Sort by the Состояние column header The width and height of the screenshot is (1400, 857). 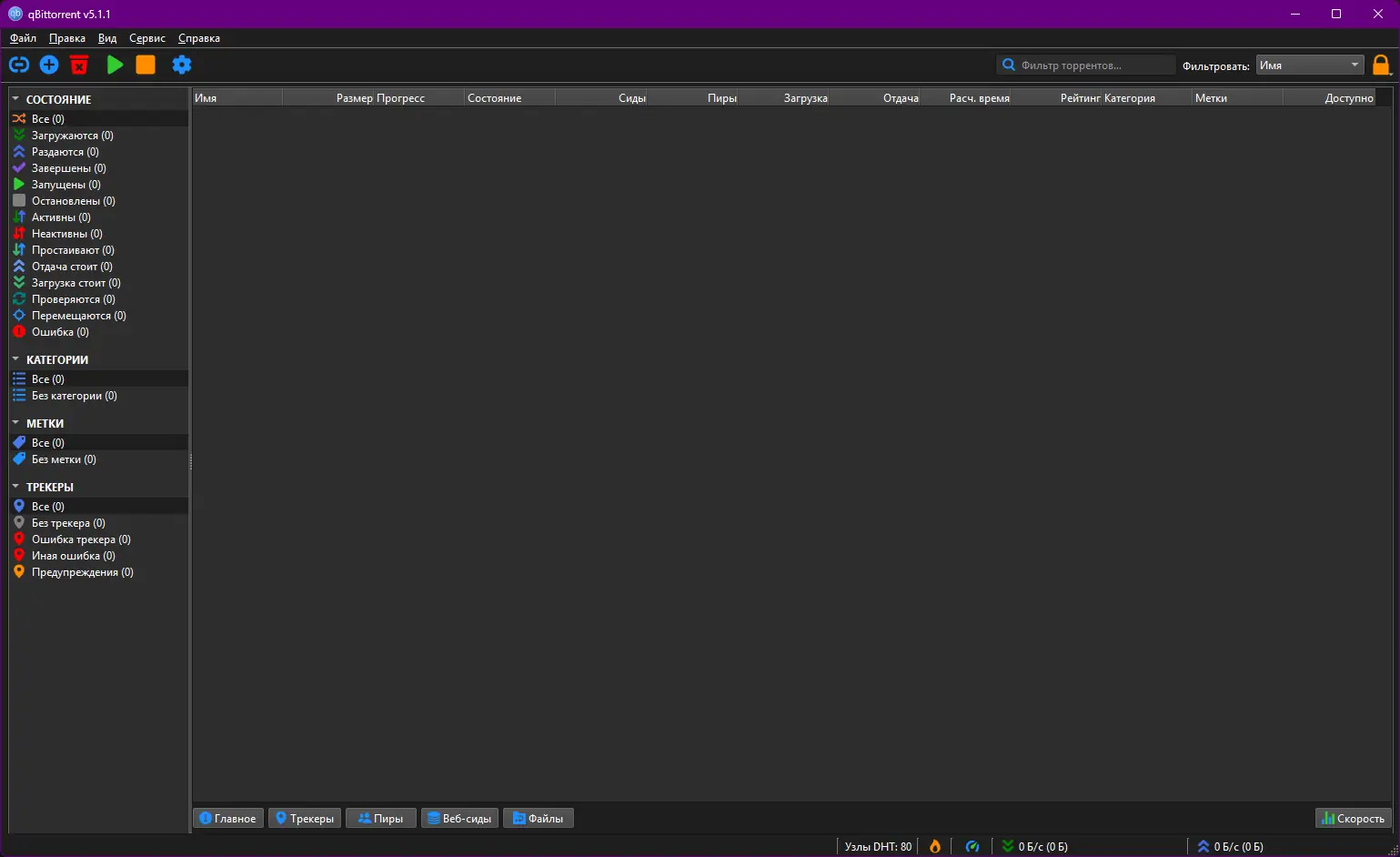click(509, 97)
